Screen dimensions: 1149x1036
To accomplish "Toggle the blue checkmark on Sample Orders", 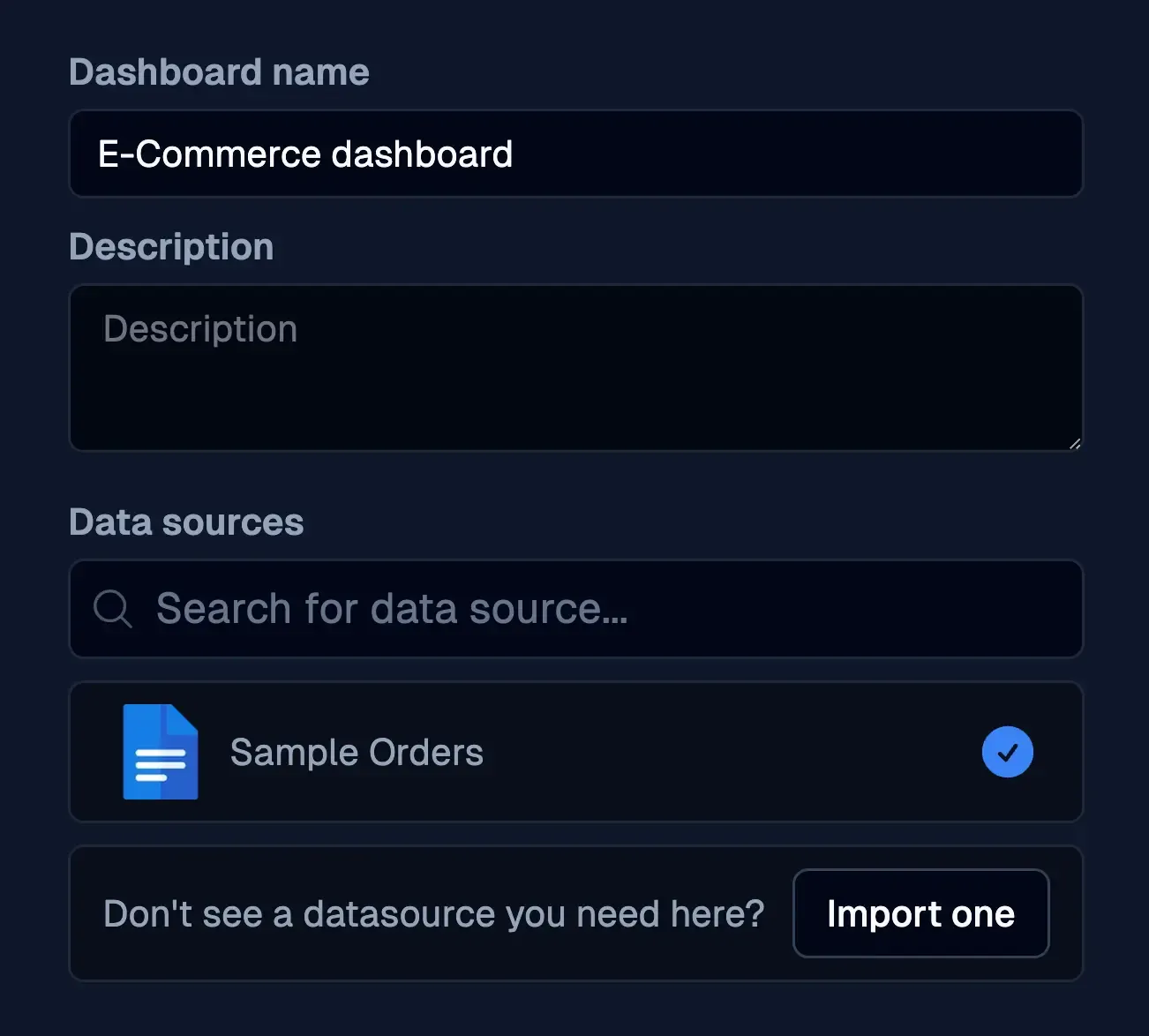I will coord(1007,752).
